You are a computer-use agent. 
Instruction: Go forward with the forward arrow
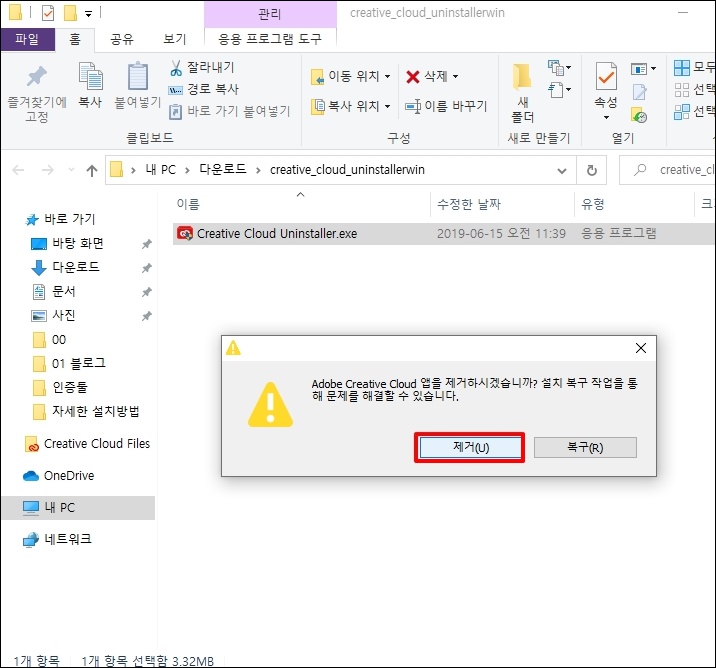point(47,170)
